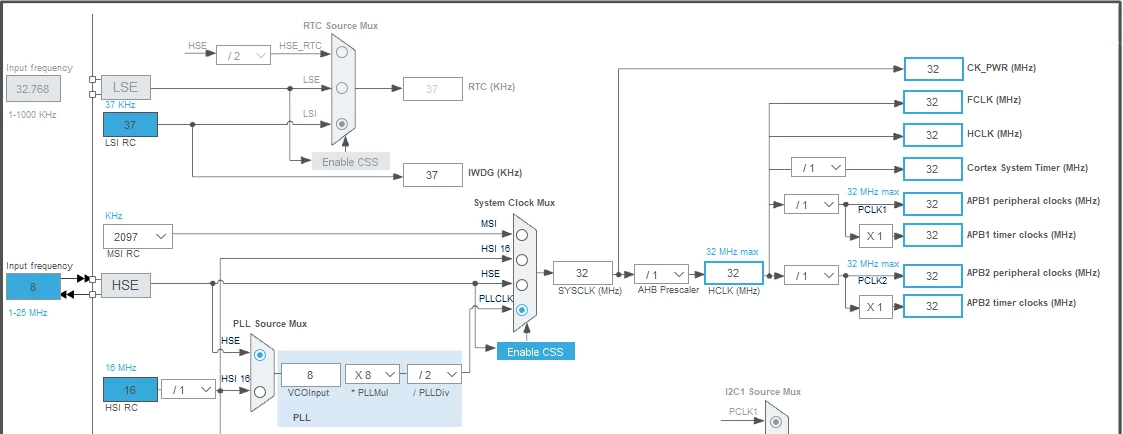The image size is (1123, 434).
Task: Open the AHB Prescaler dropdown
Action: tap(661, 274)
